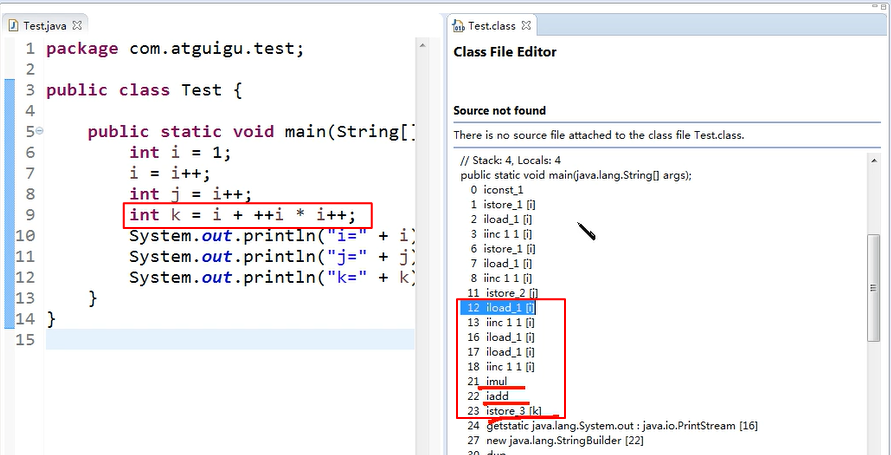This screenshot has width=891, height=455.
Task: Click the bytecode line '13 iinc 1 1 [i]'
Action: pos(501,323)
